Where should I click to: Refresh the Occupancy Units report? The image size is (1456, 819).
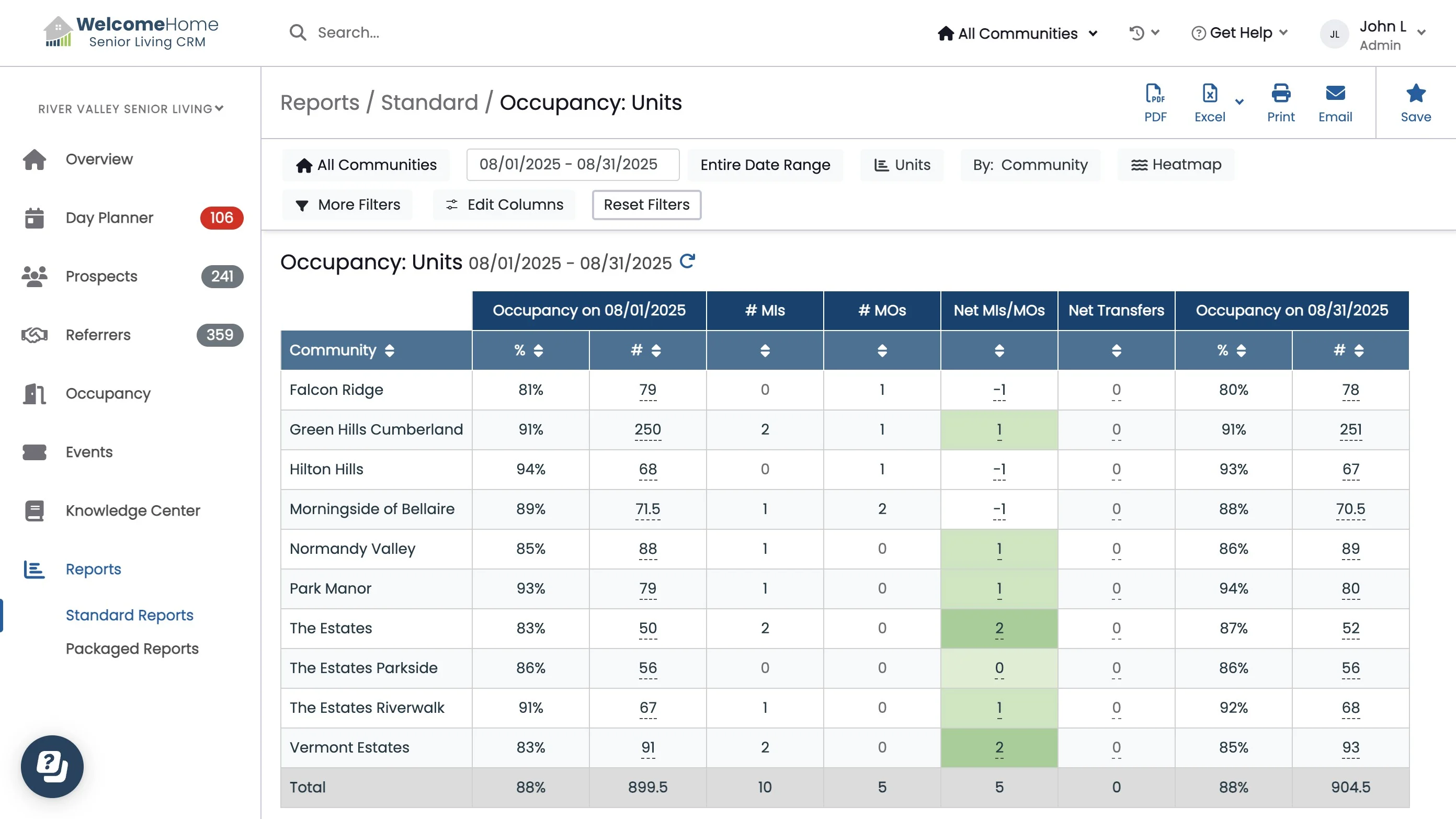(x=687, y=261)
